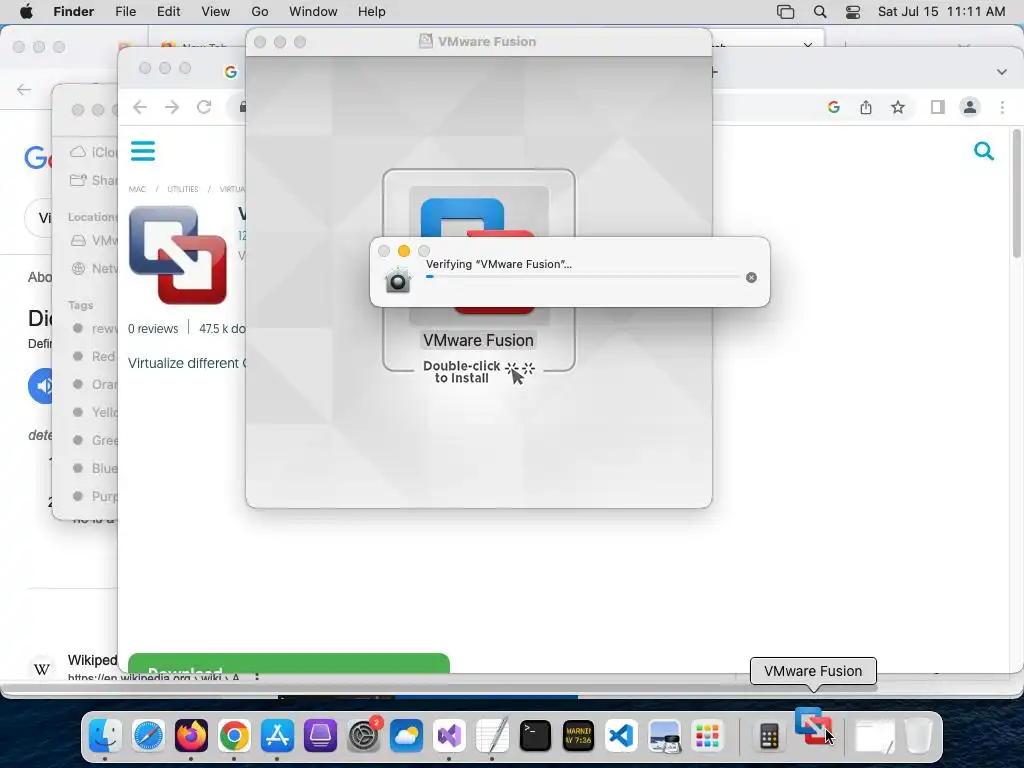Open TextEdit pen icon in Dock
This screenshot has height=768, width=1024.
click(492, 736)
